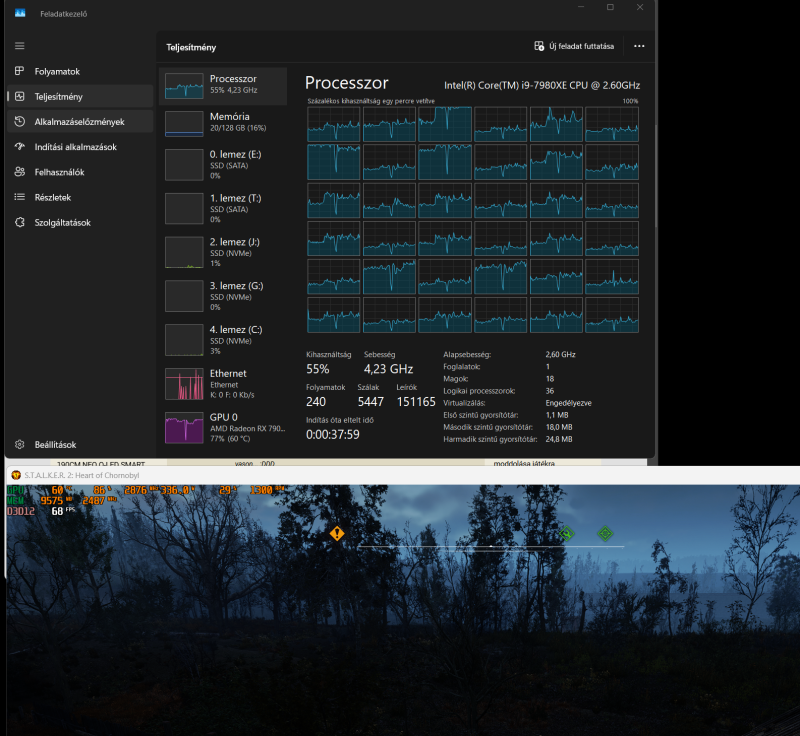Click the Indítási alkalmazások gauge icon
The height and width of the screenshot is (736, 800).
tap(19, 146)
